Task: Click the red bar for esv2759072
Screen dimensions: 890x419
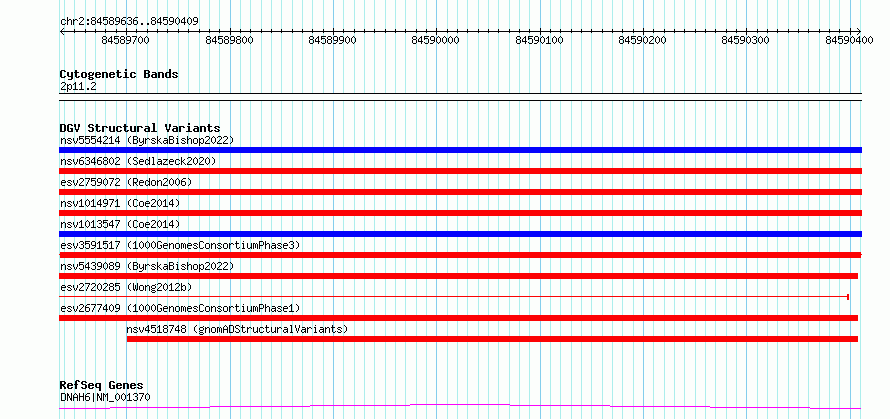Action: (x=460, y=192)
